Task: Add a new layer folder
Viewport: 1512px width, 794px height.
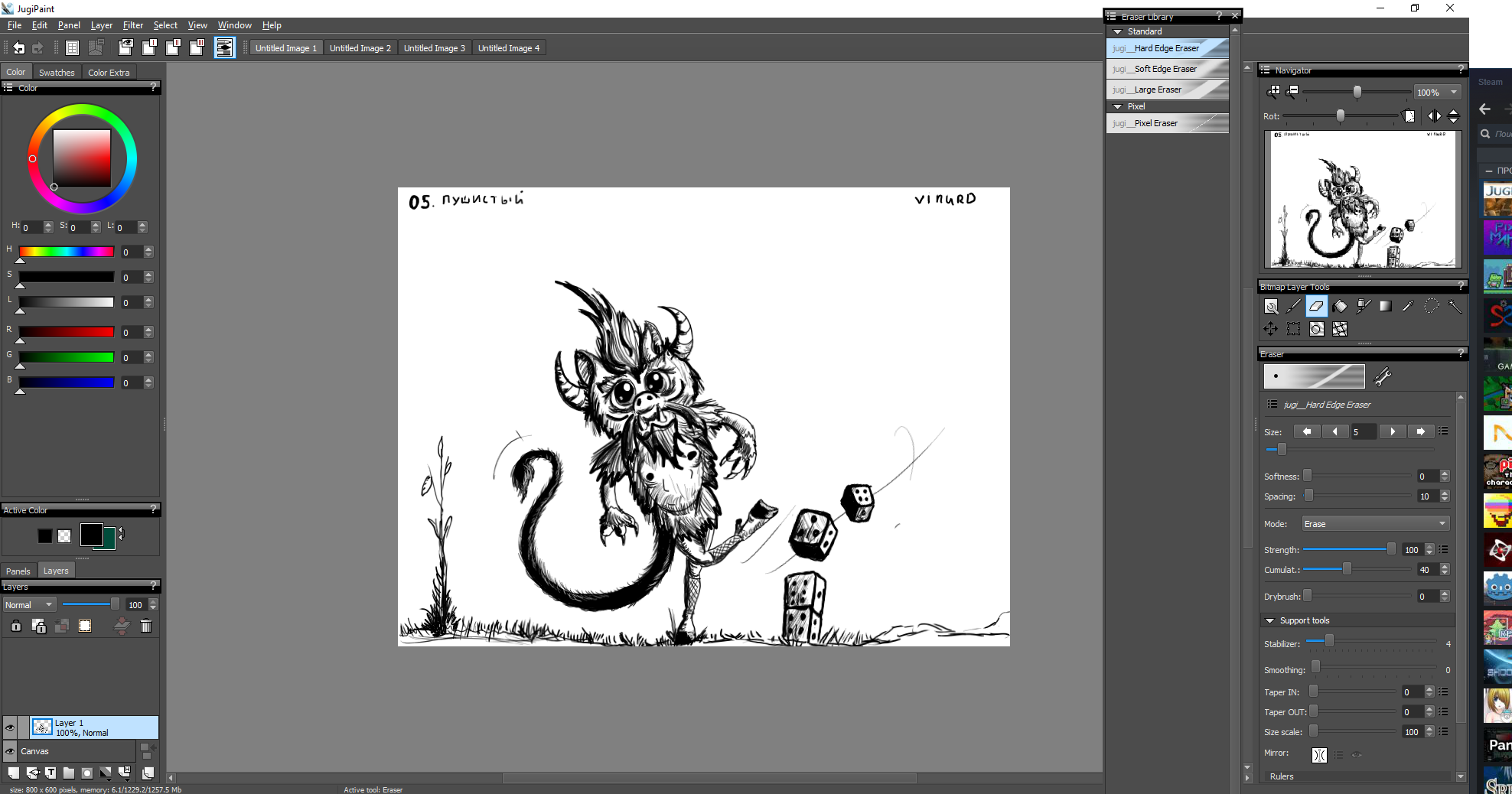Action: pyautogui.click(x=69, y=773)
